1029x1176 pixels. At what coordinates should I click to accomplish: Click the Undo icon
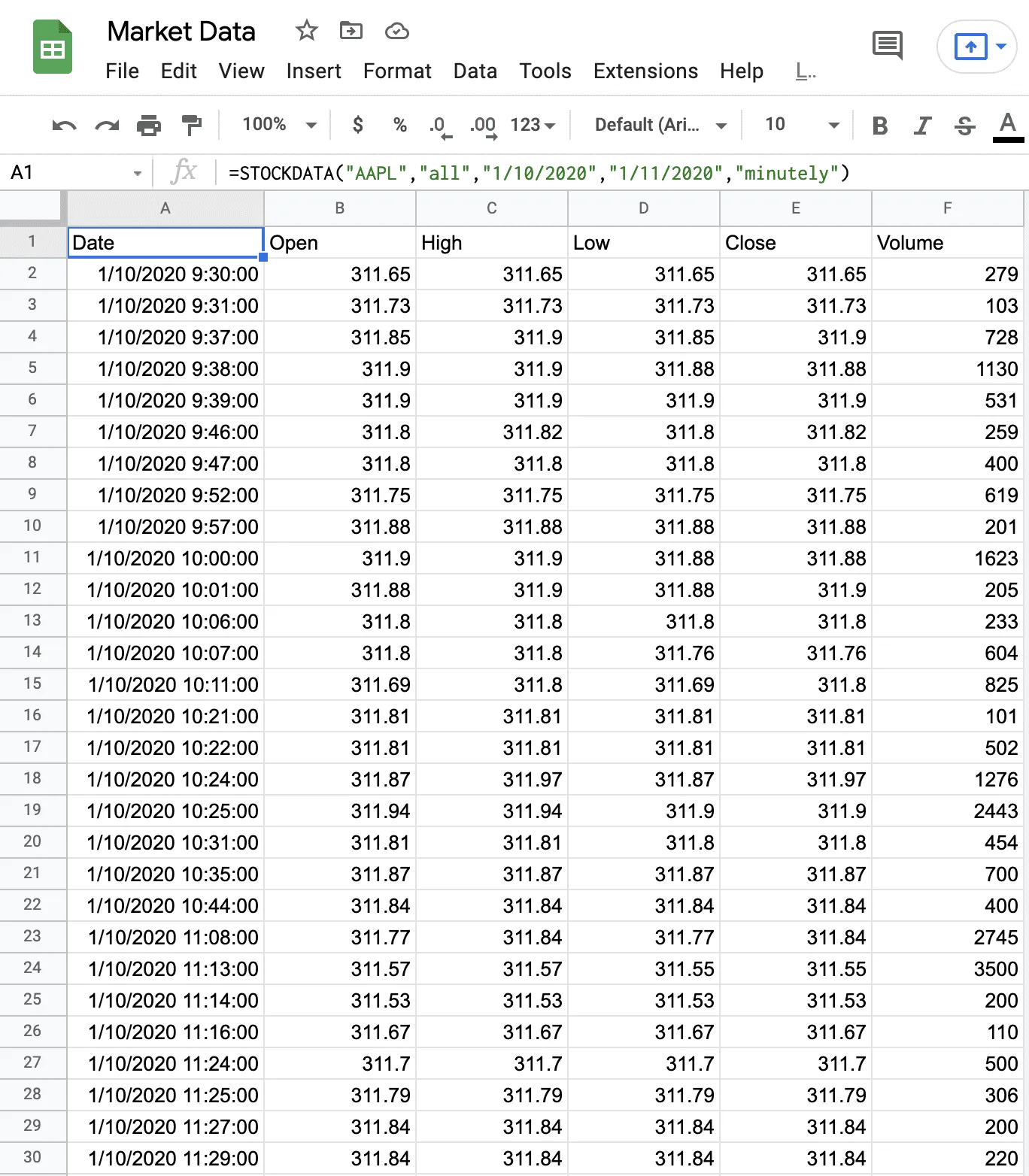tap(64, 125)
